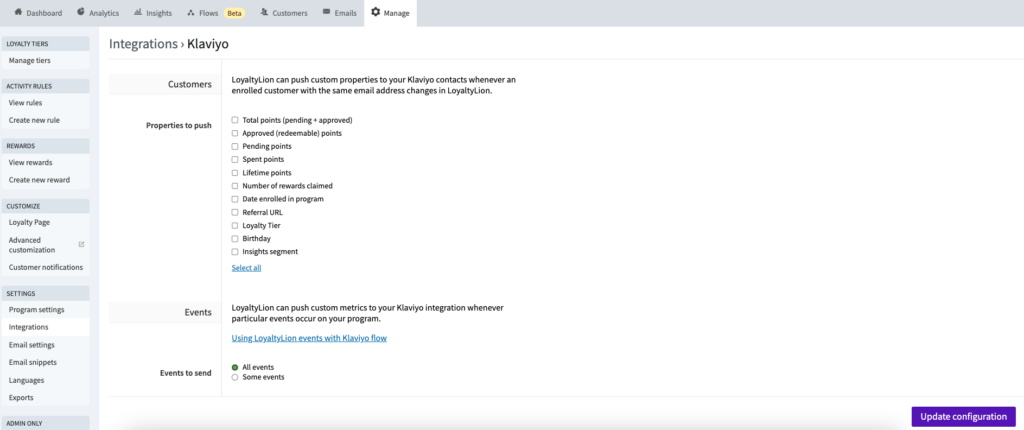Click the Insights bar chart icon
The height and width of the screenshot is (430, 1024).
tap(138, 12)
